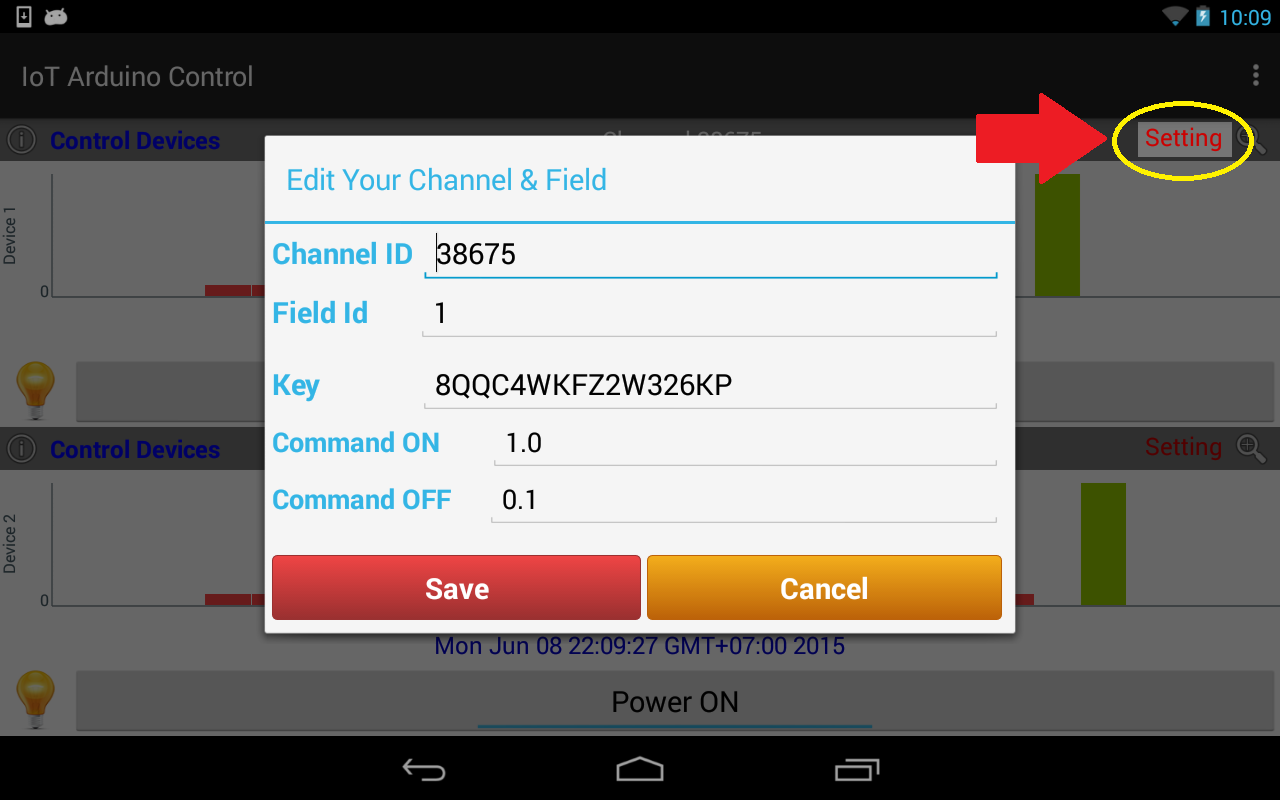
Task: Edit the Command ON value field
Action: [x=746, y=443]
